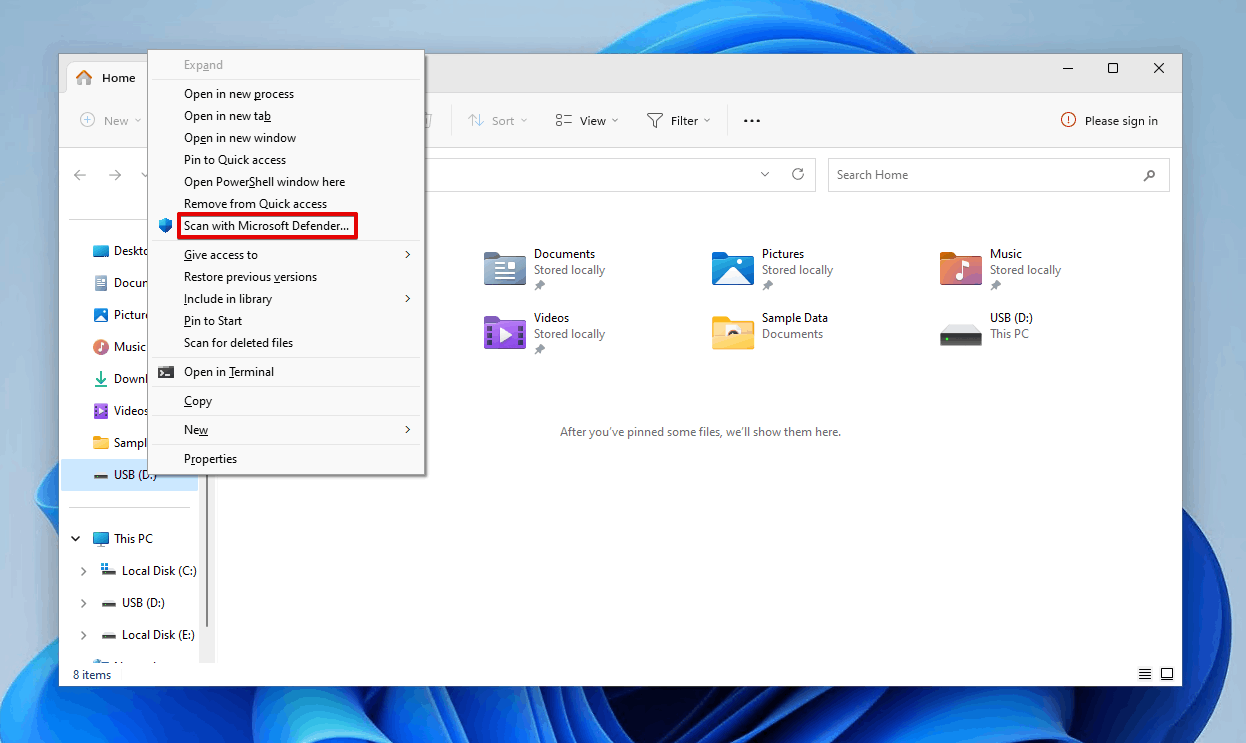This screenshot has width=1246, height=743.
Task: Click Local Disk (C:) drive icon
Action: (109, 571)
